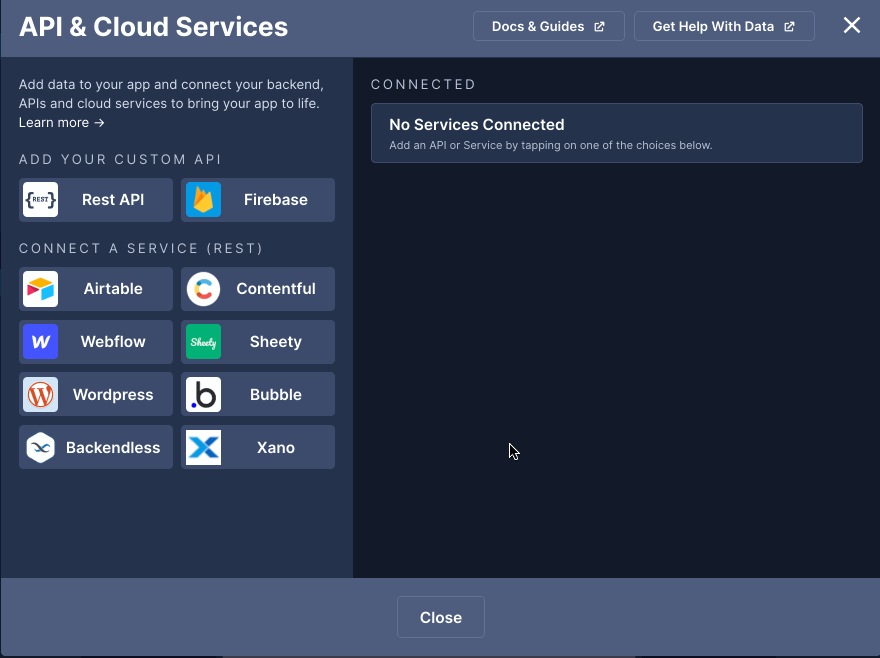Screen dimensions: 880x658
Task: Click the Backendless hexagon icon
Action: point(40,447)
